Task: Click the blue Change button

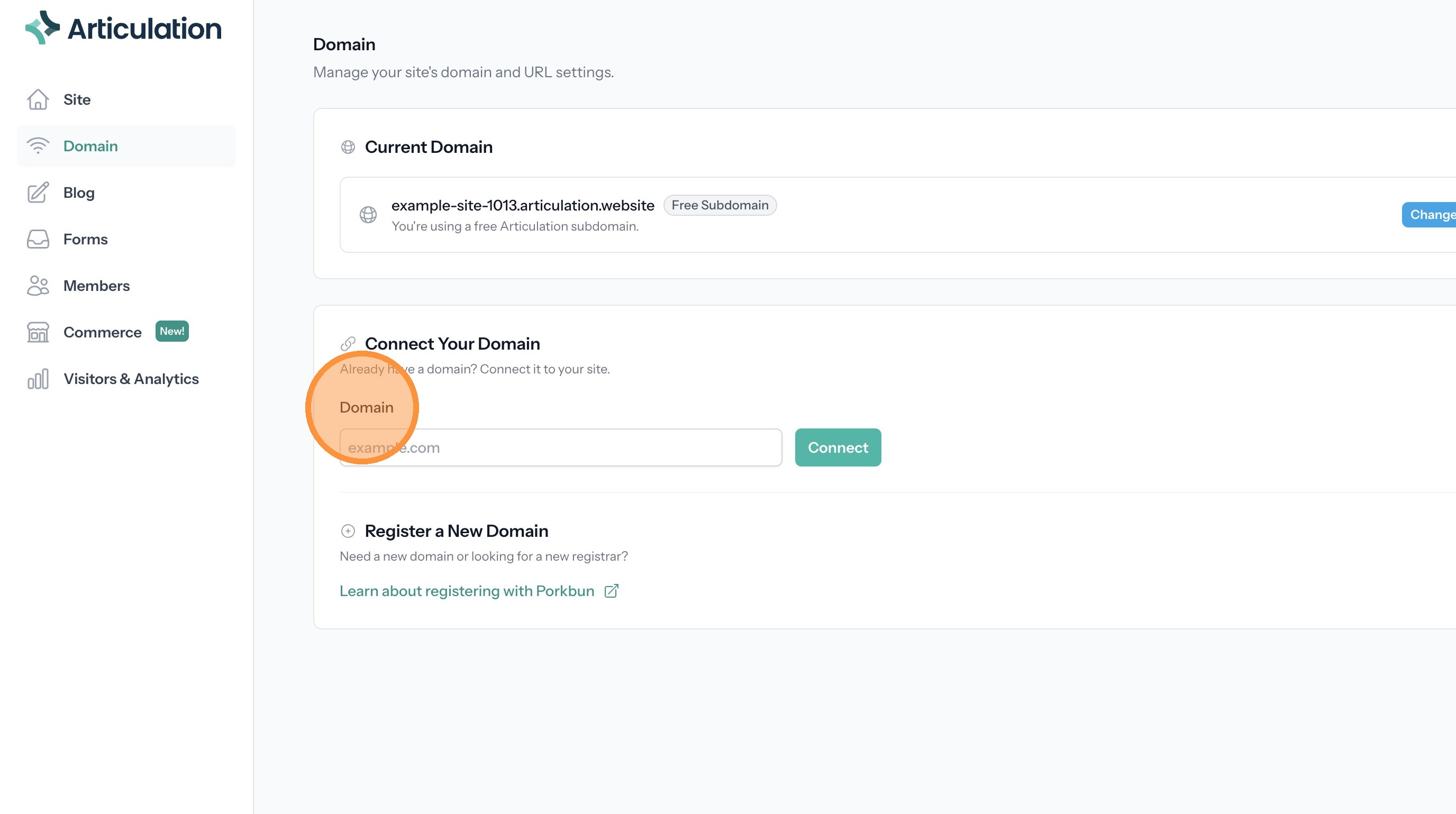Action: pos(1430,215)
